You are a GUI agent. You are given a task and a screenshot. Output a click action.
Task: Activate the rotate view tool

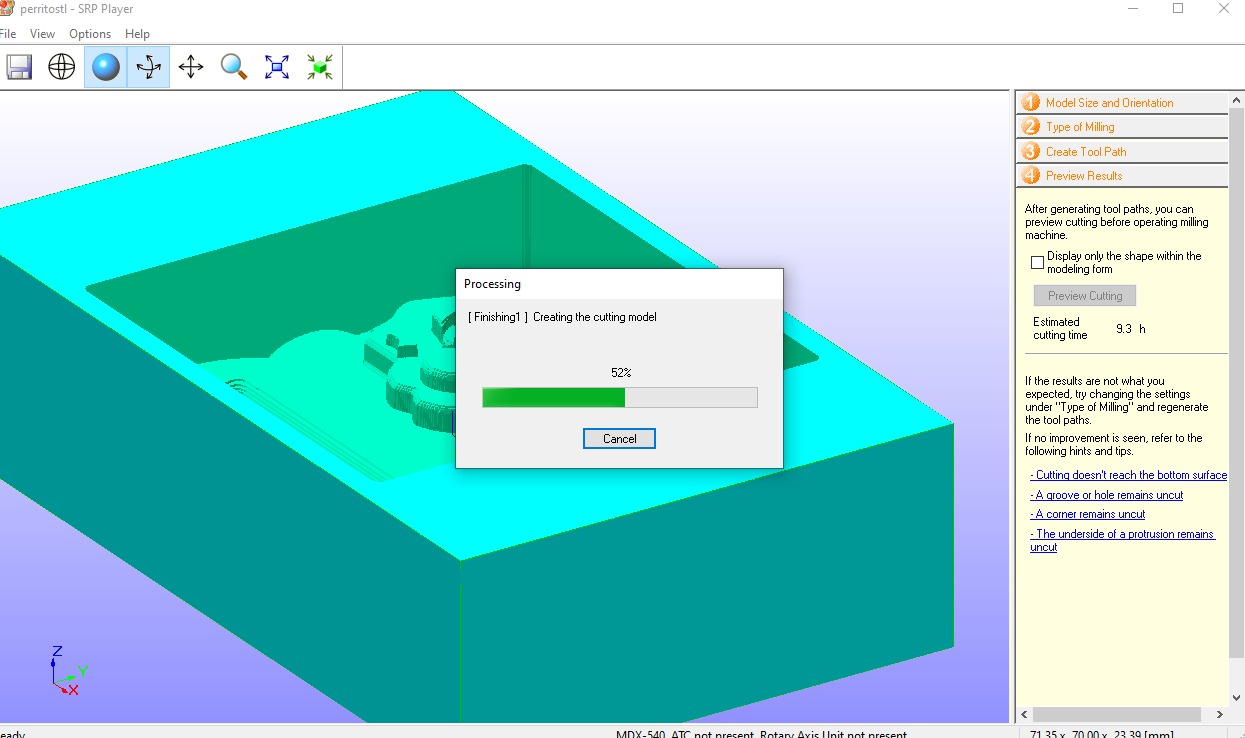149,67
